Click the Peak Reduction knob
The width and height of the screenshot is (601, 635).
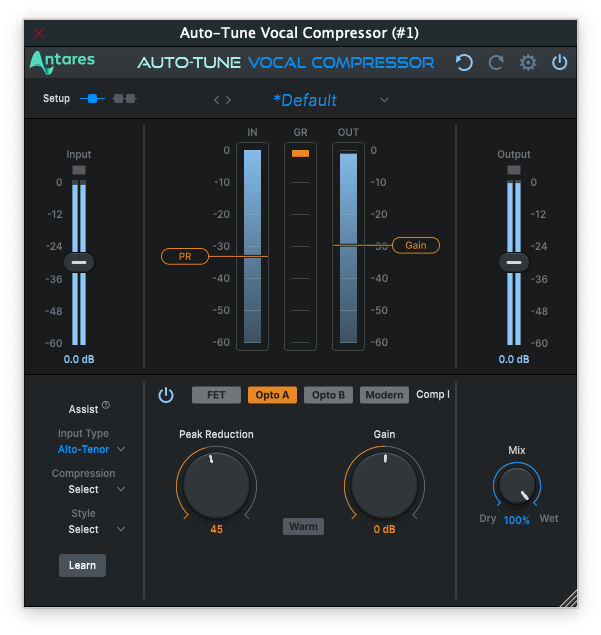(x=216, y=485)
